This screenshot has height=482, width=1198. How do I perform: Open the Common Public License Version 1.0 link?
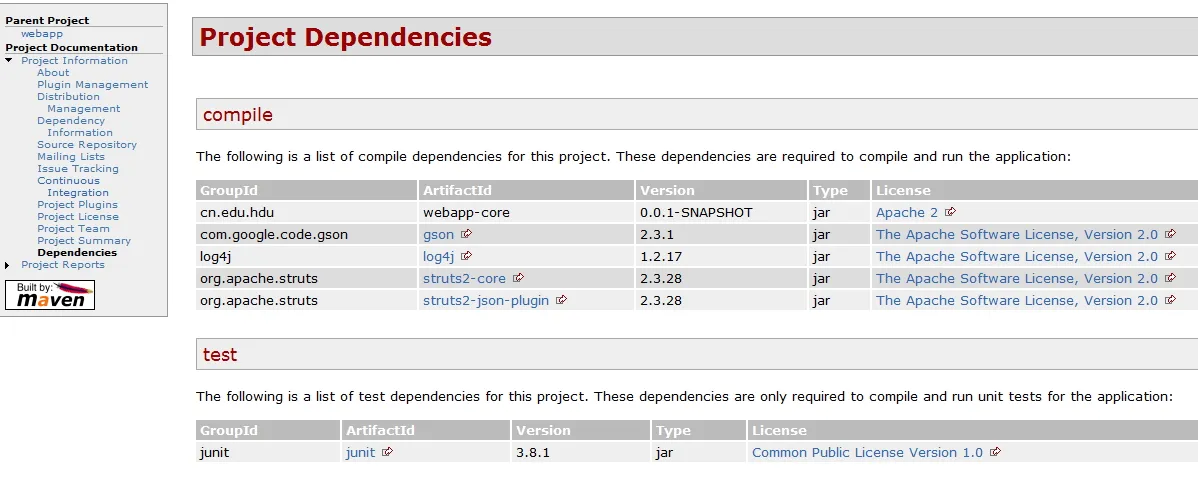click(x=867, y=452)
